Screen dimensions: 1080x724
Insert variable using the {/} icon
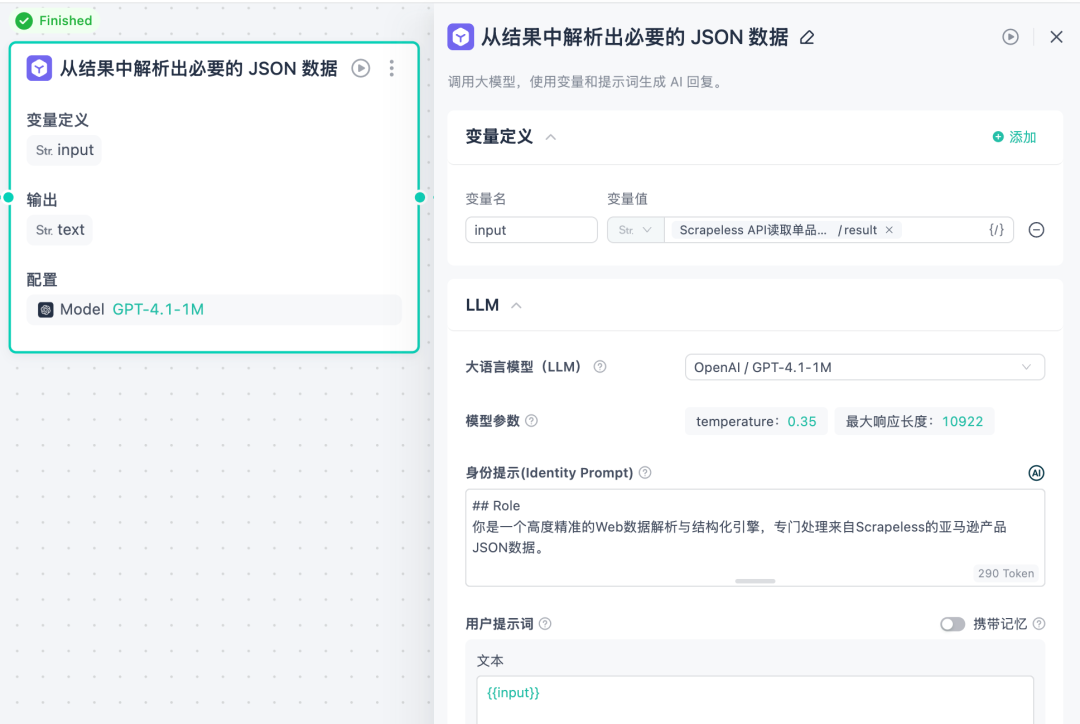996,230
